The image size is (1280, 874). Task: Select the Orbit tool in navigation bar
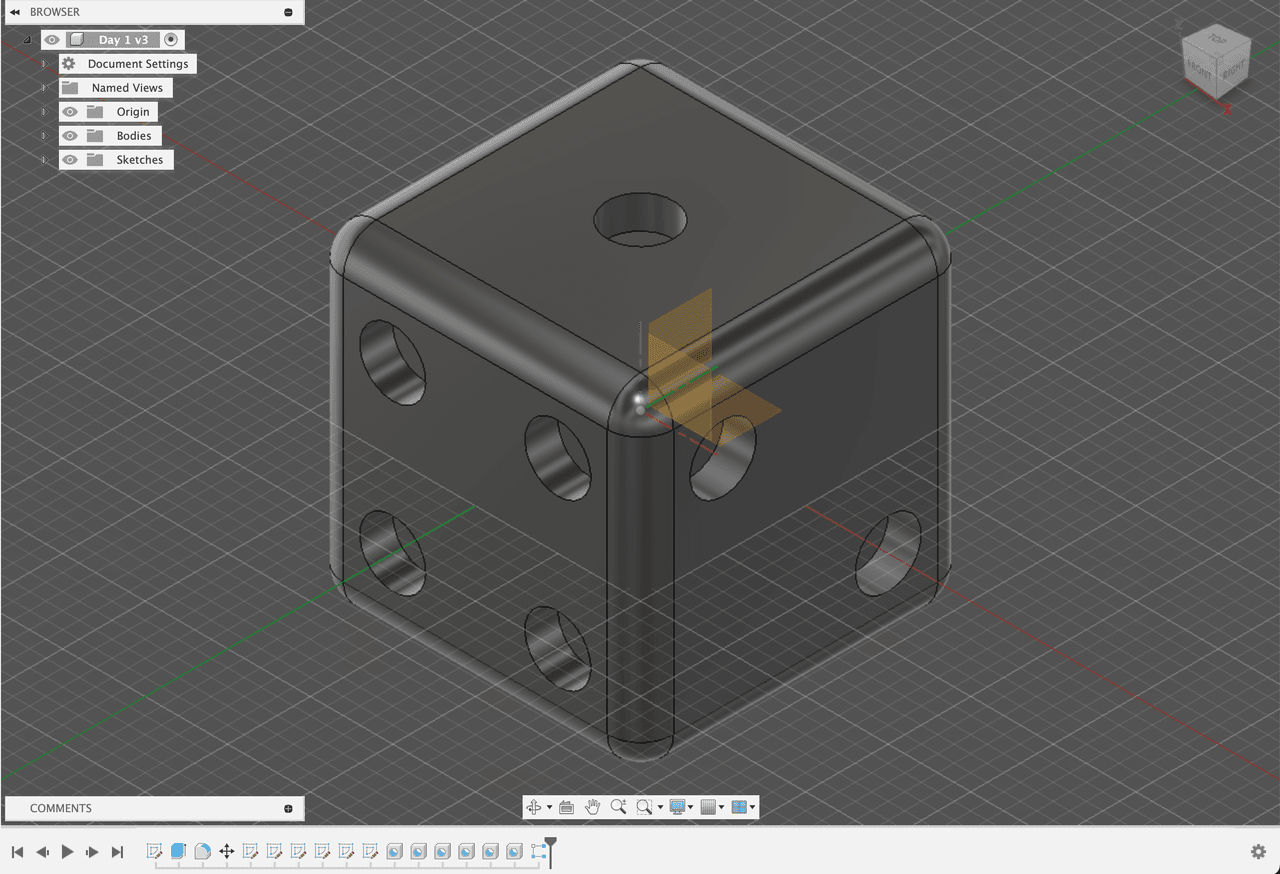(x=533, y=807)
